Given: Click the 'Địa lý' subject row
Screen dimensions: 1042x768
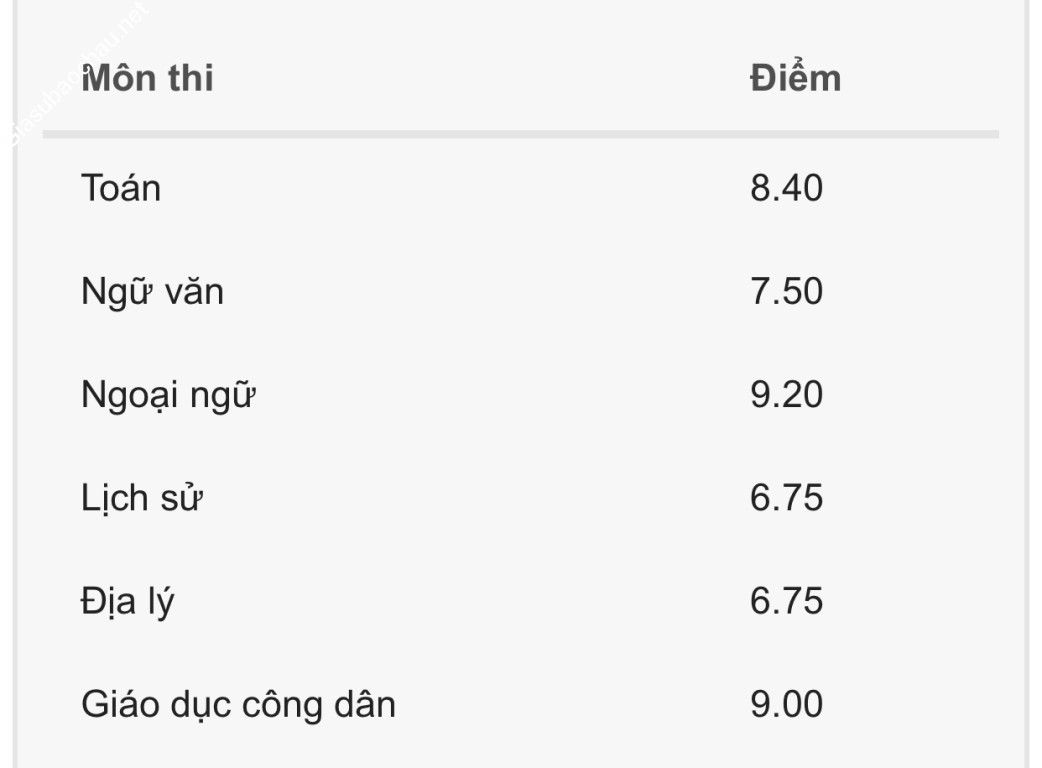Looking at the screenshot, I should coord(128,602).
